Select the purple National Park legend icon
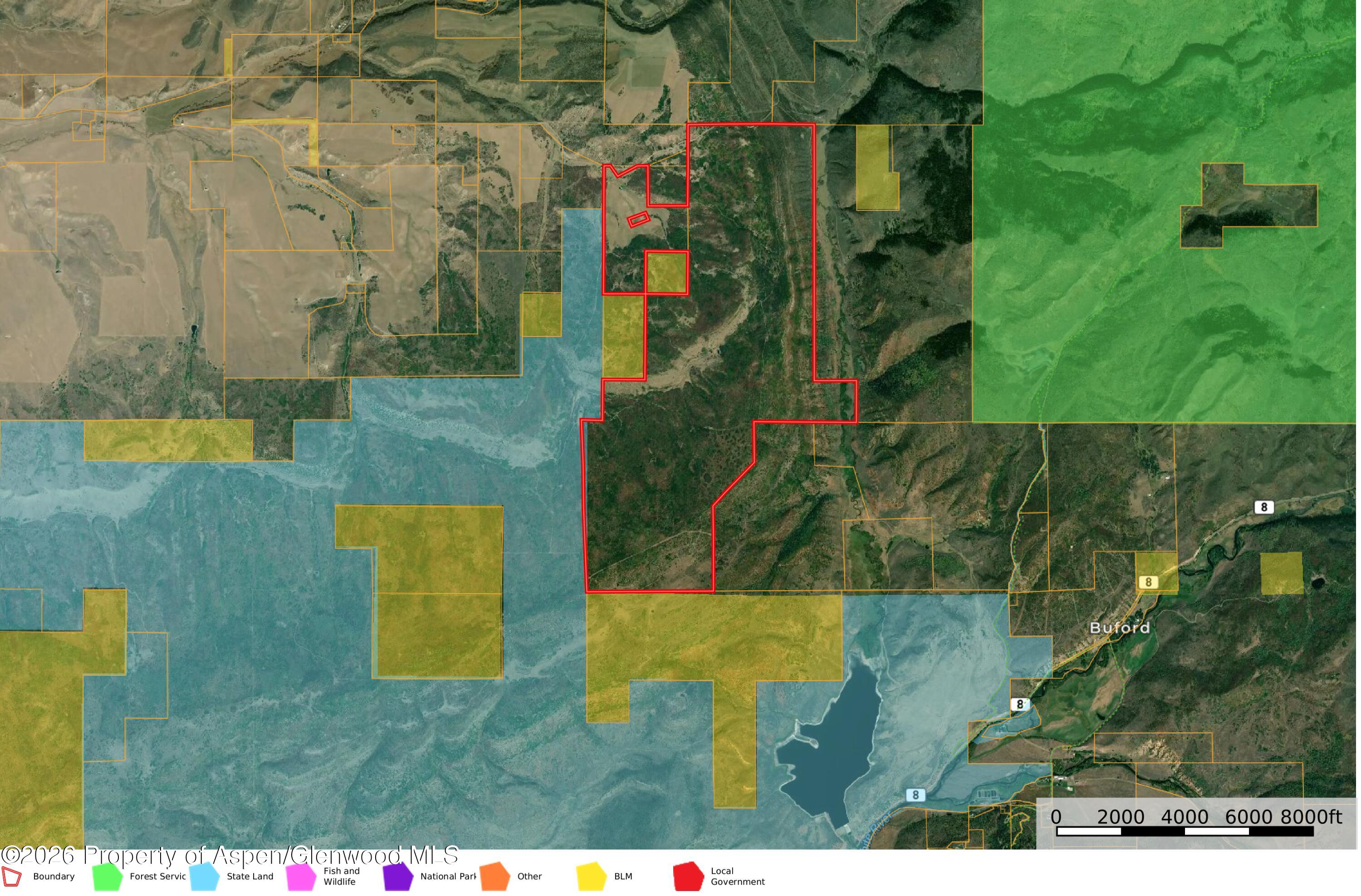1361x896 pixels. coord(399,877)
